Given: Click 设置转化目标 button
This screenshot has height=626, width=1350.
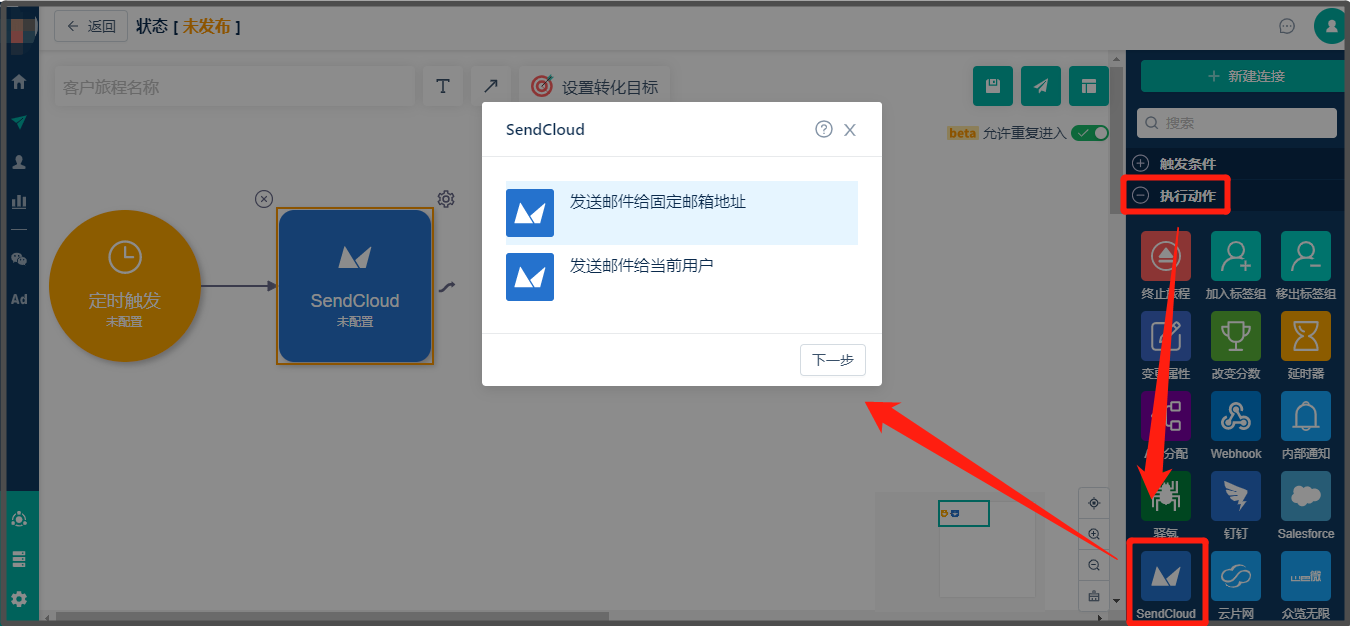Looking at the screenshot, I should (595, 87).
